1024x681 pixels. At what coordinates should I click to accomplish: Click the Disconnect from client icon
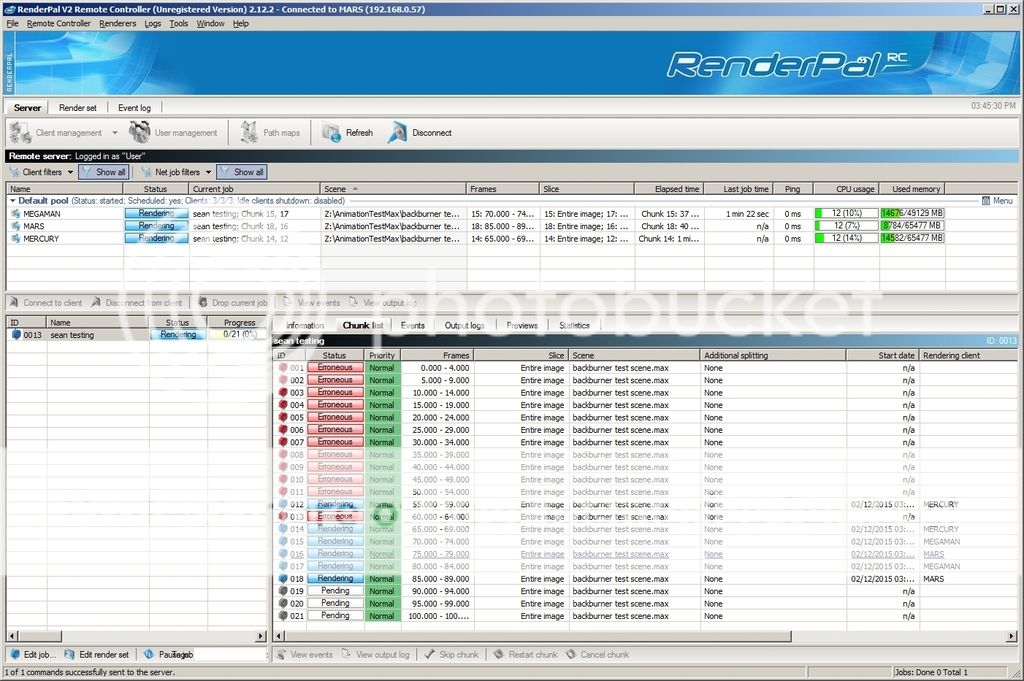click(x=96, y=302)
